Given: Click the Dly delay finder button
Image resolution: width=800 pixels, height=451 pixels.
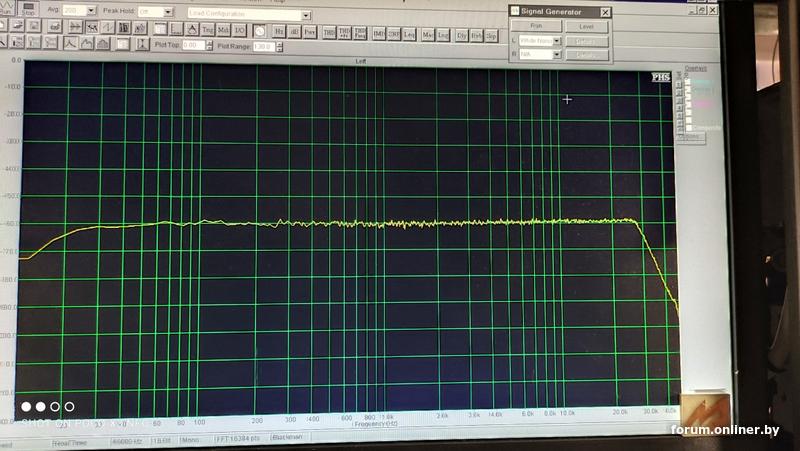Looking at the screenshot, I should [462, 36].
